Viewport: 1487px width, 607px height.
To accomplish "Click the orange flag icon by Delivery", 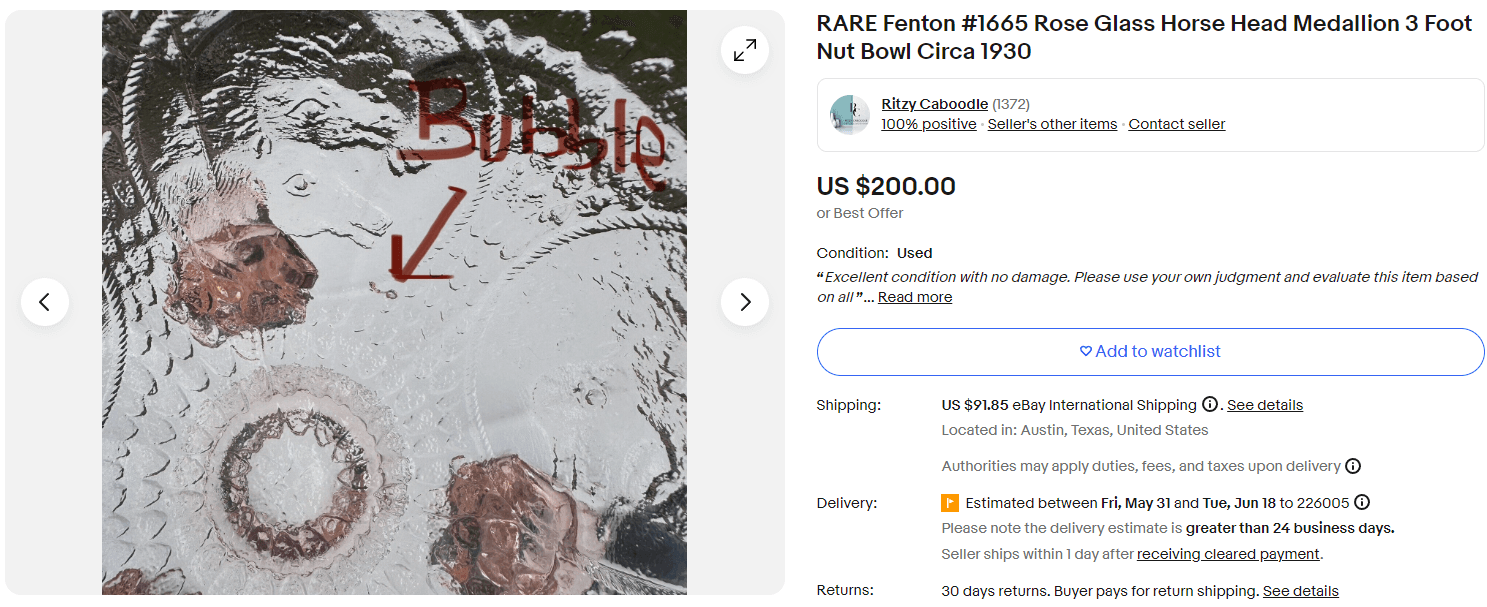I will 950,503.
